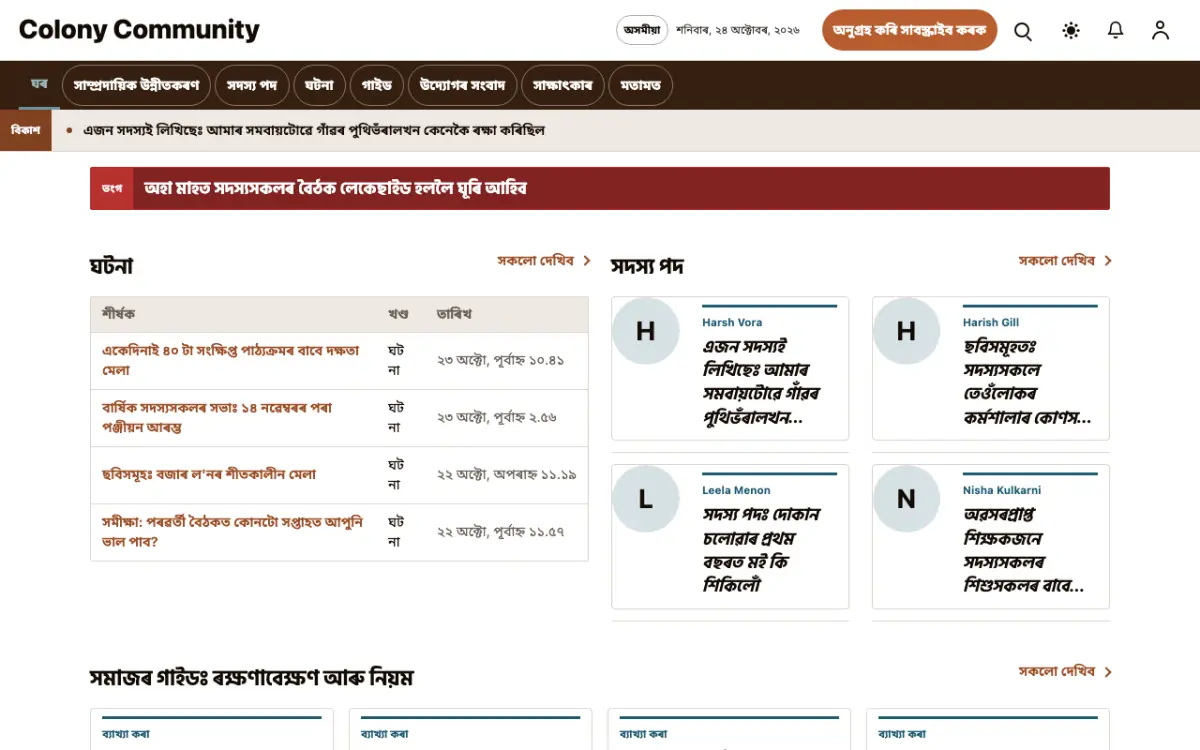Toggle the light/dark theme sun icon
Screen dimensions: 1200x750
tap(1071, 31)
